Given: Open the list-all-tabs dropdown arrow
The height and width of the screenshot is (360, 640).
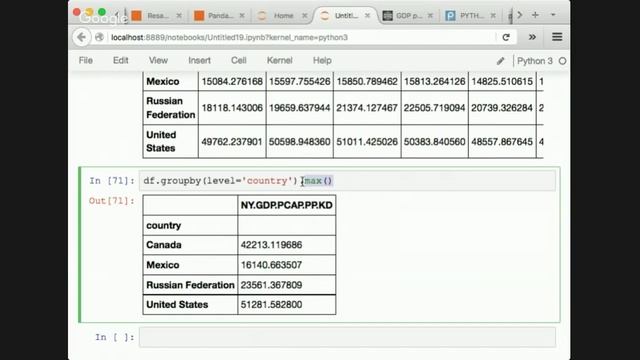Looking at the screenshot, I should (x=553, y=15).
